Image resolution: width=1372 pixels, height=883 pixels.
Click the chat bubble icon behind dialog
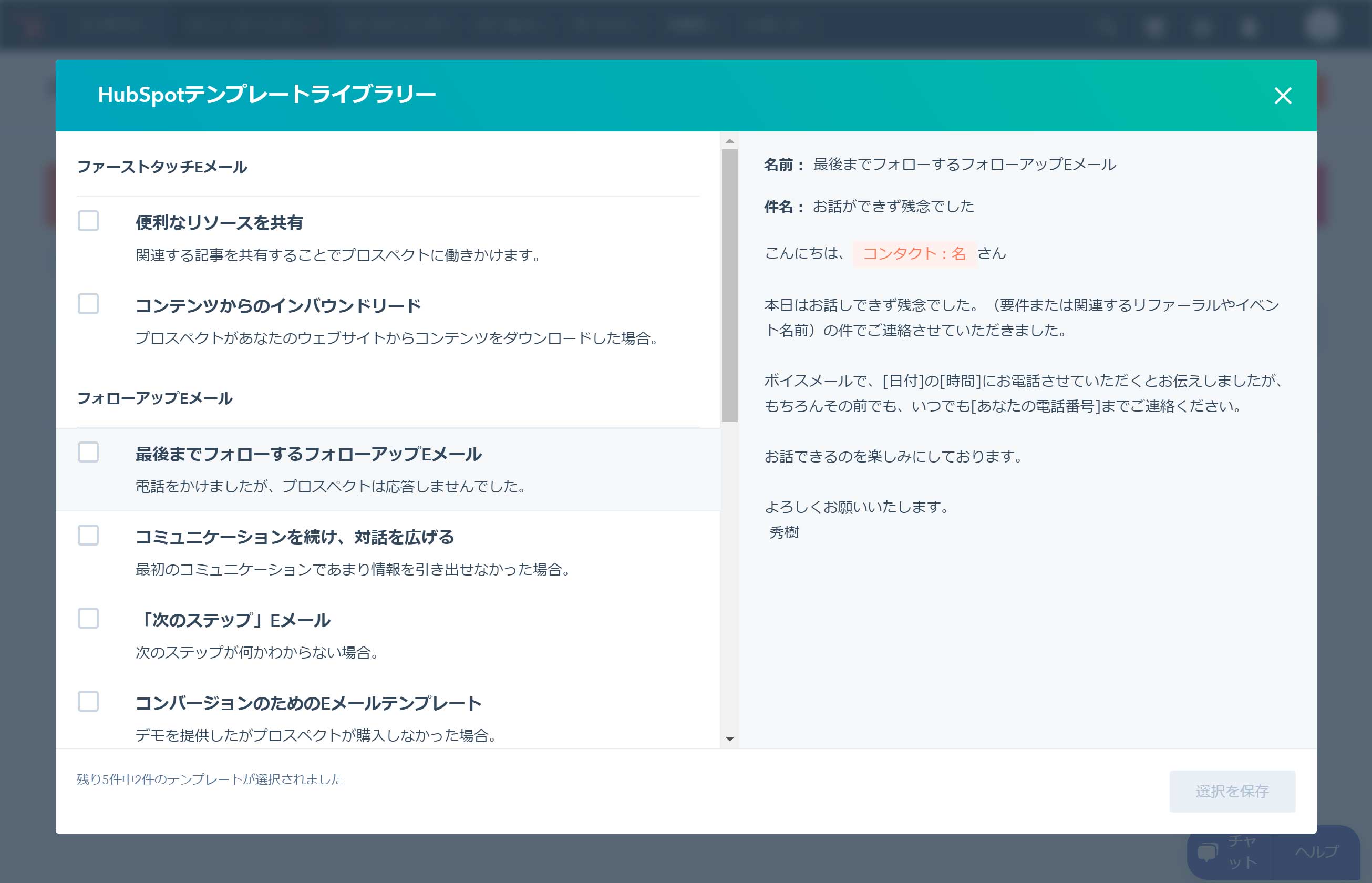1207,853
